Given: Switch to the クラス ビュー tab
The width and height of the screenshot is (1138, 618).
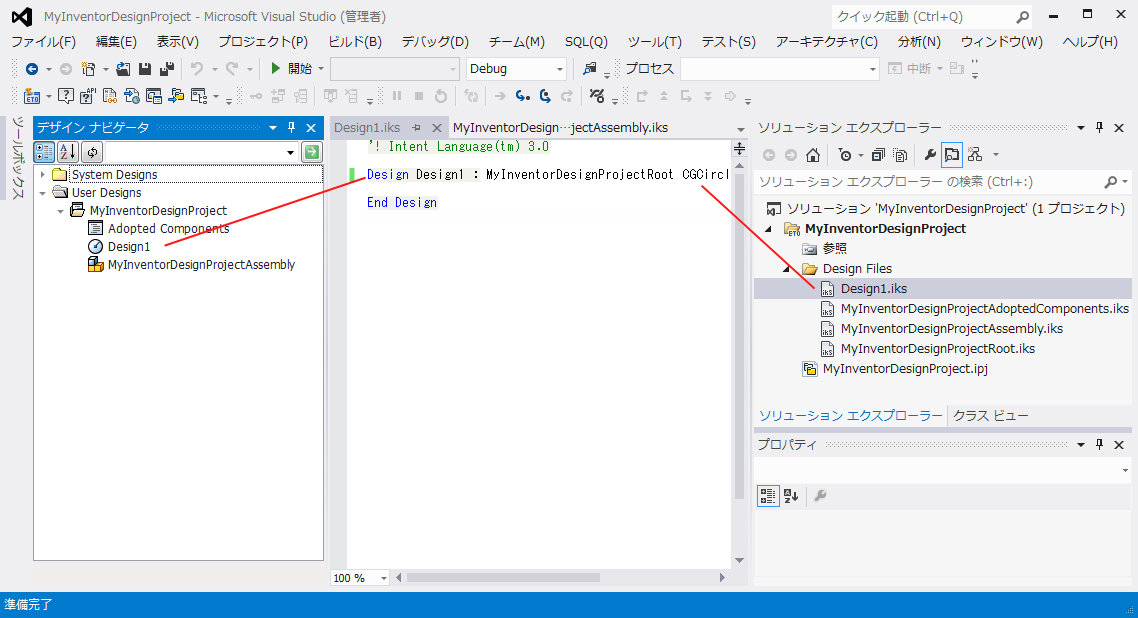Looking at the screenshot, I should click(x=991, y=416).
